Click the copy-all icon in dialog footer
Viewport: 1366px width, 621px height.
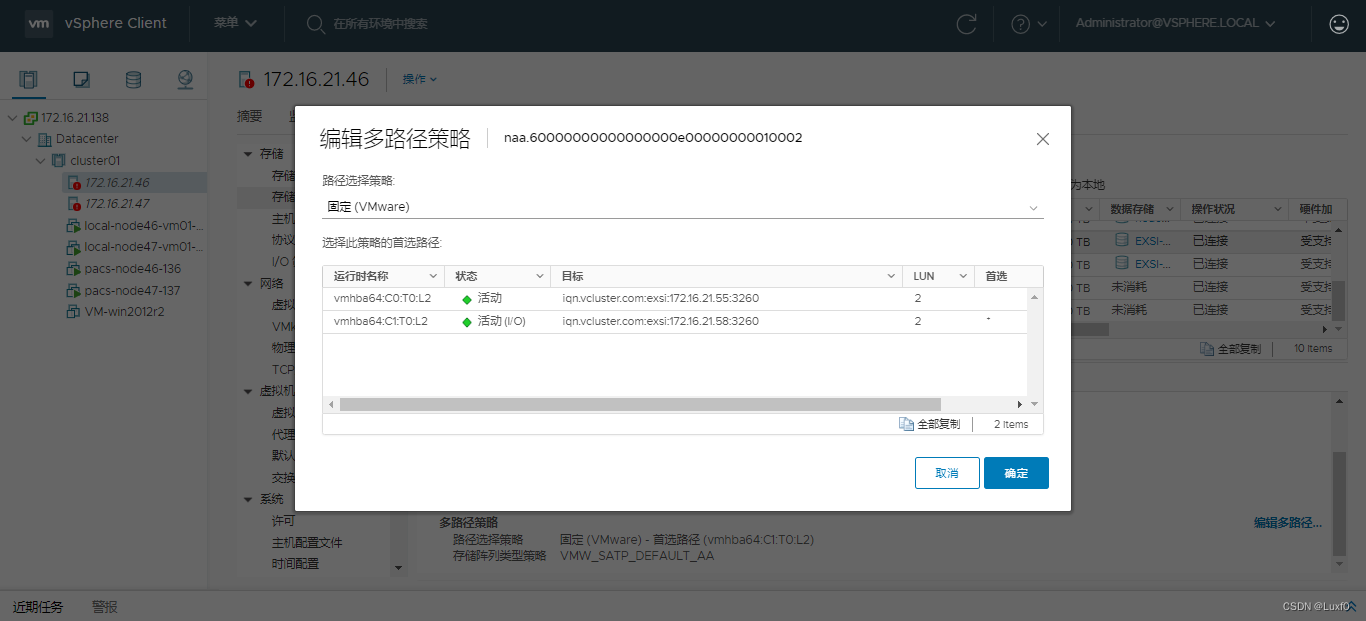click(x=906, y=424)
